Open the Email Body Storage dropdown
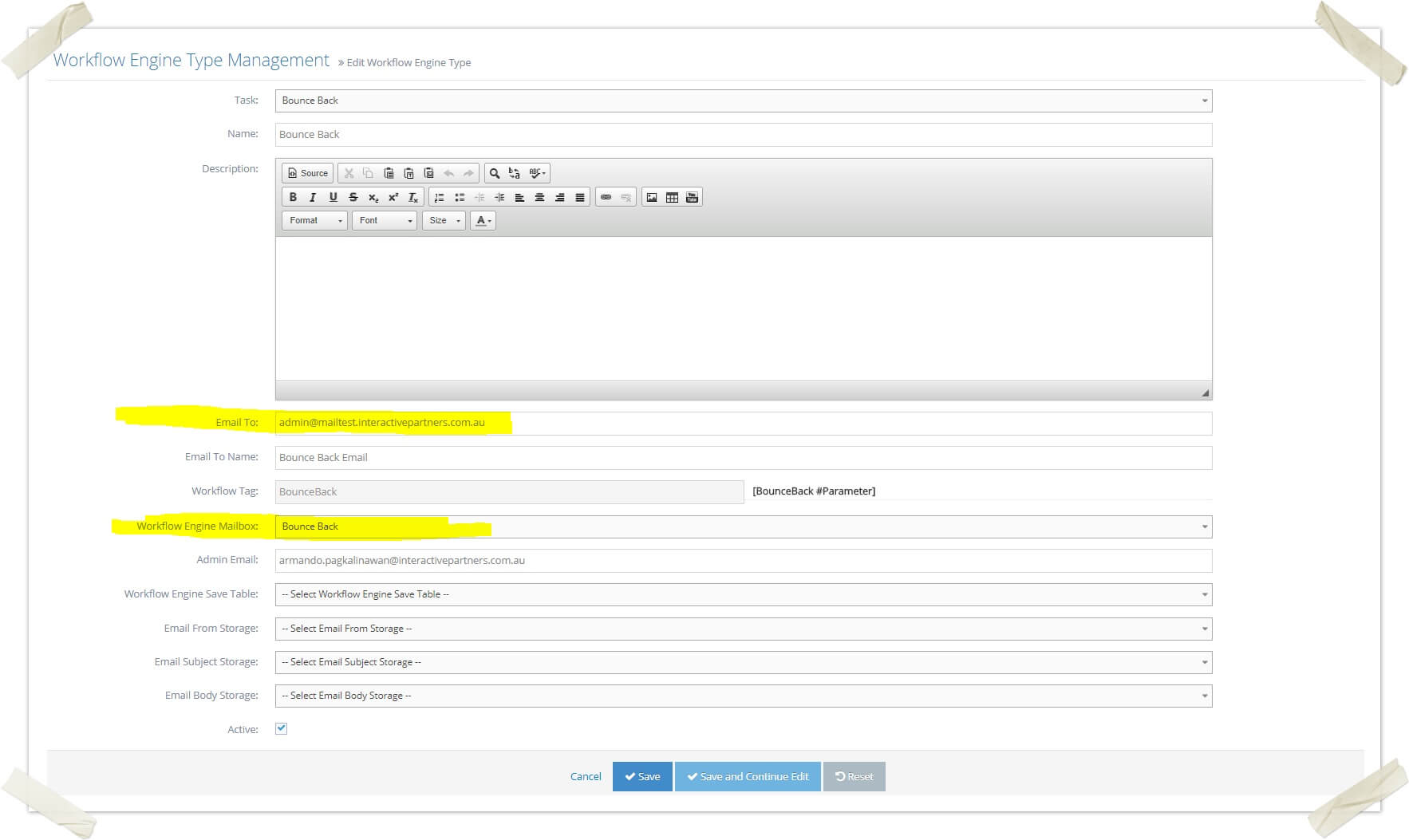Screen dimensions: 1409x840 click(x=743, y=696)
